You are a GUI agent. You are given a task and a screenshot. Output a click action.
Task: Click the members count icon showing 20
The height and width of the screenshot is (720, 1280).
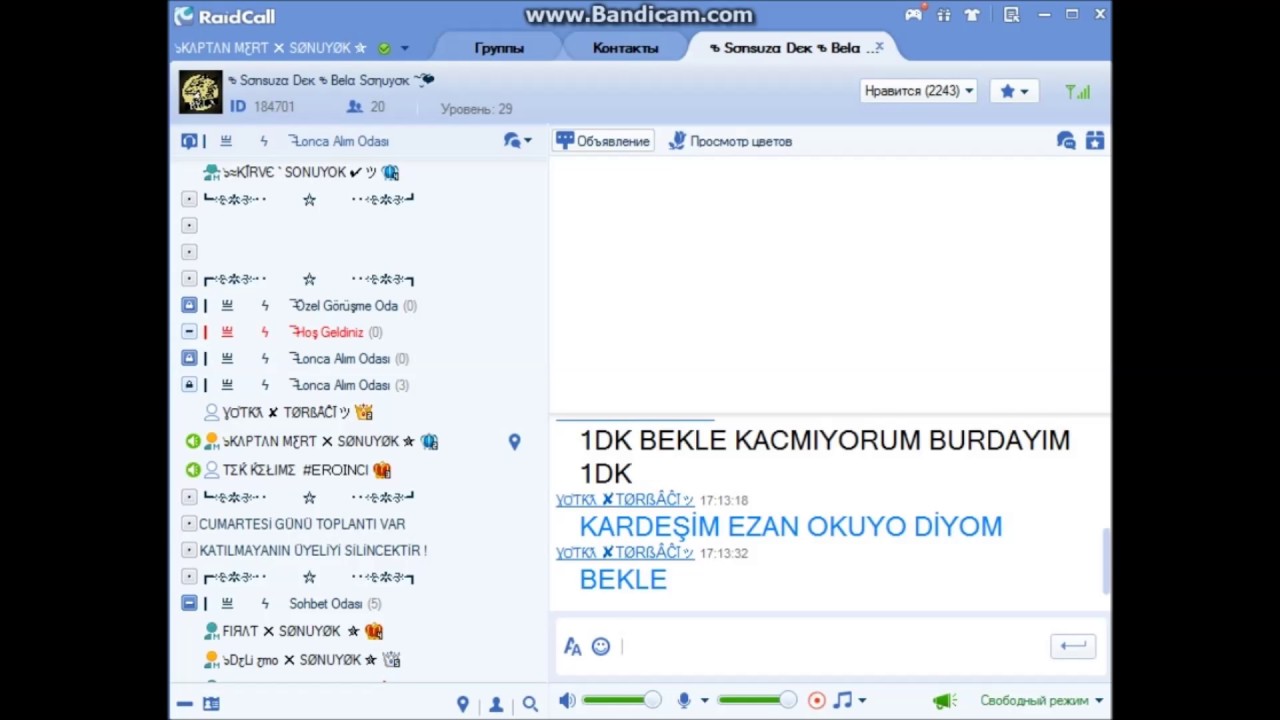354,107
